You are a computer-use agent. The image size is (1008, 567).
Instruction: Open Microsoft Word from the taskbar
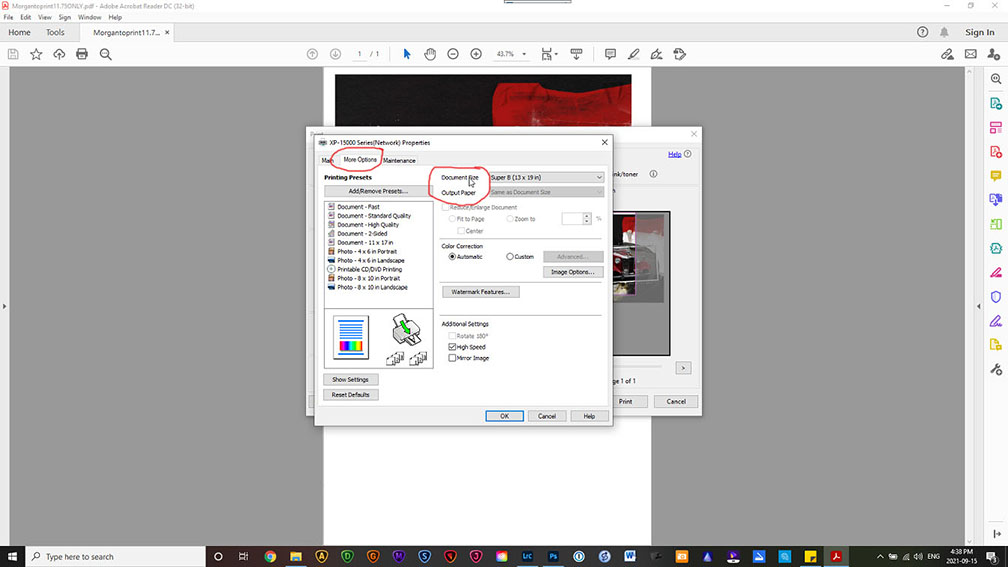pyautogui.click(x=630, y=556)
